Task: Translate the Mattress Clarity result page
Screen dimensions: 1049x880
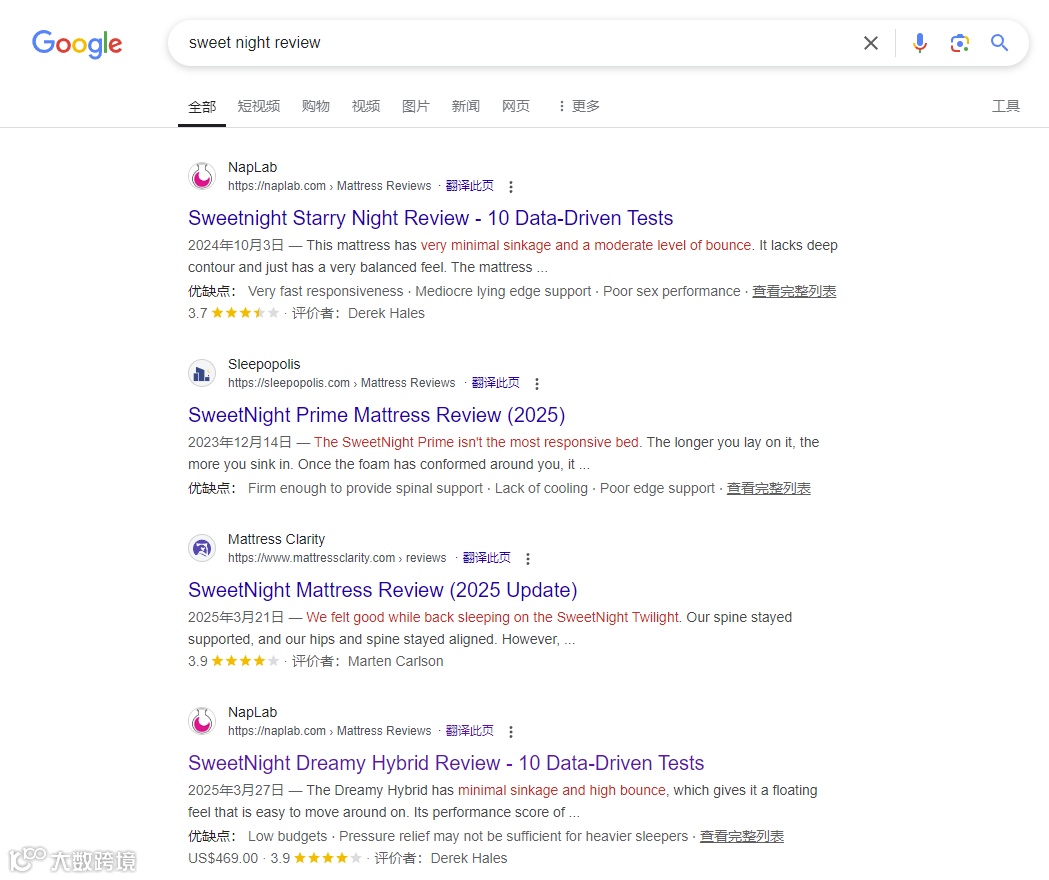Action: point(487,558)
